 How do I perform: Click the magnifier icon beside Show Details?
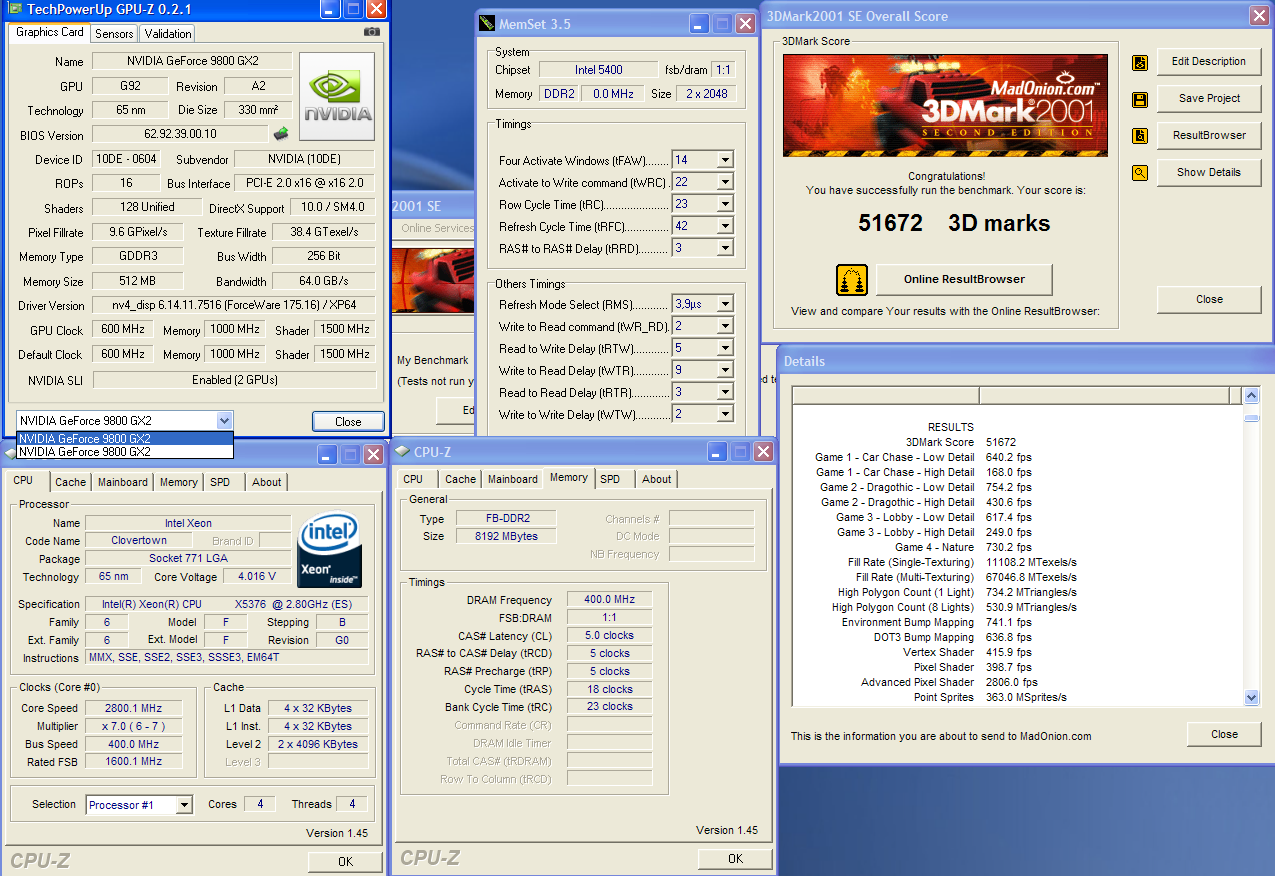tap(1140, 173)
